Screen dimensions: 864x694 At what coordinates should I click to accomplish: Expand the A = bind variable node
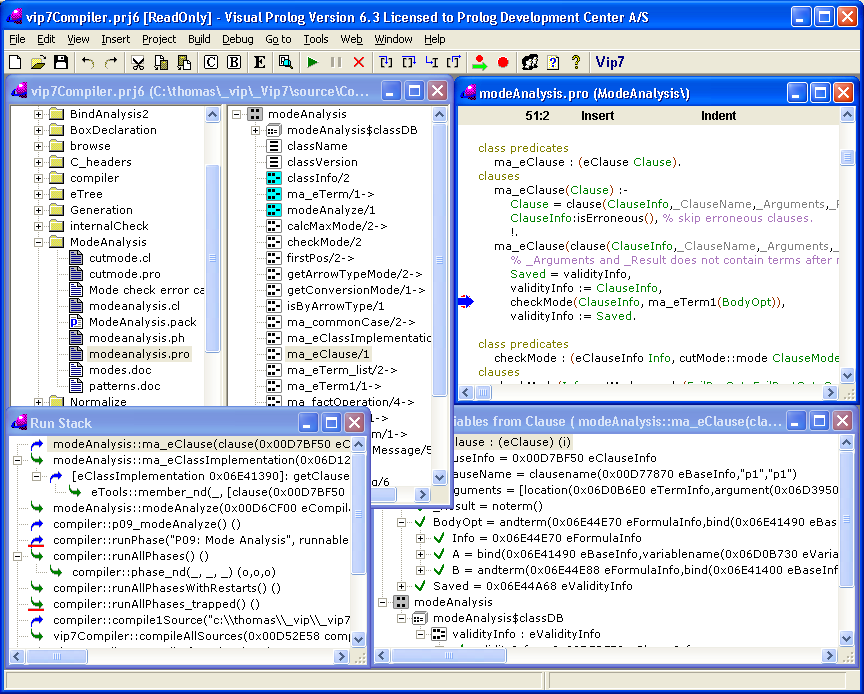coord(420,555)
